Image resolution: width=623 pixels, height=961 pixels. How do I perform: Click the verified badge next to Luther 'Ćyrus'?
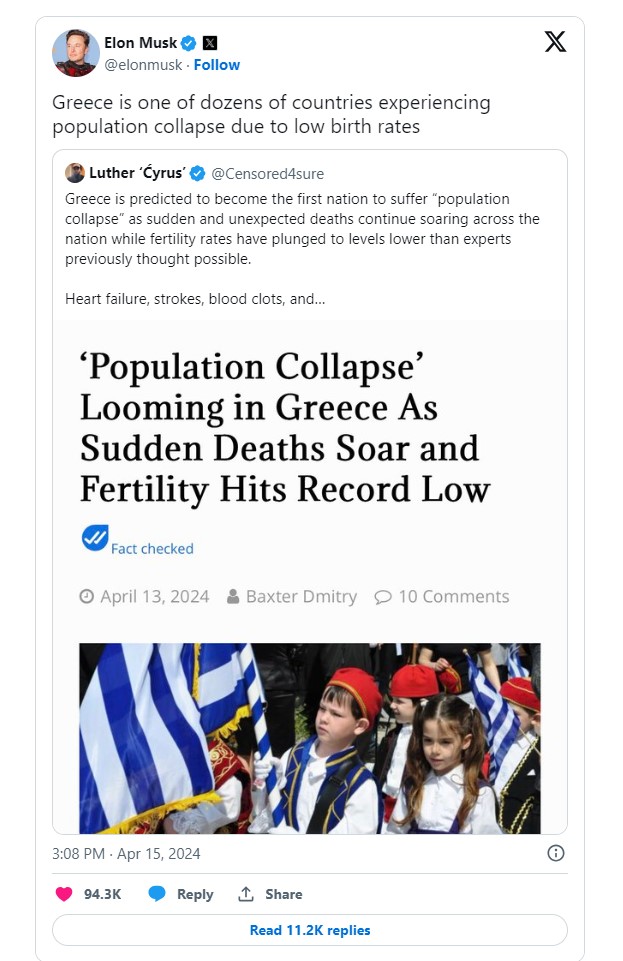[197, 173]
